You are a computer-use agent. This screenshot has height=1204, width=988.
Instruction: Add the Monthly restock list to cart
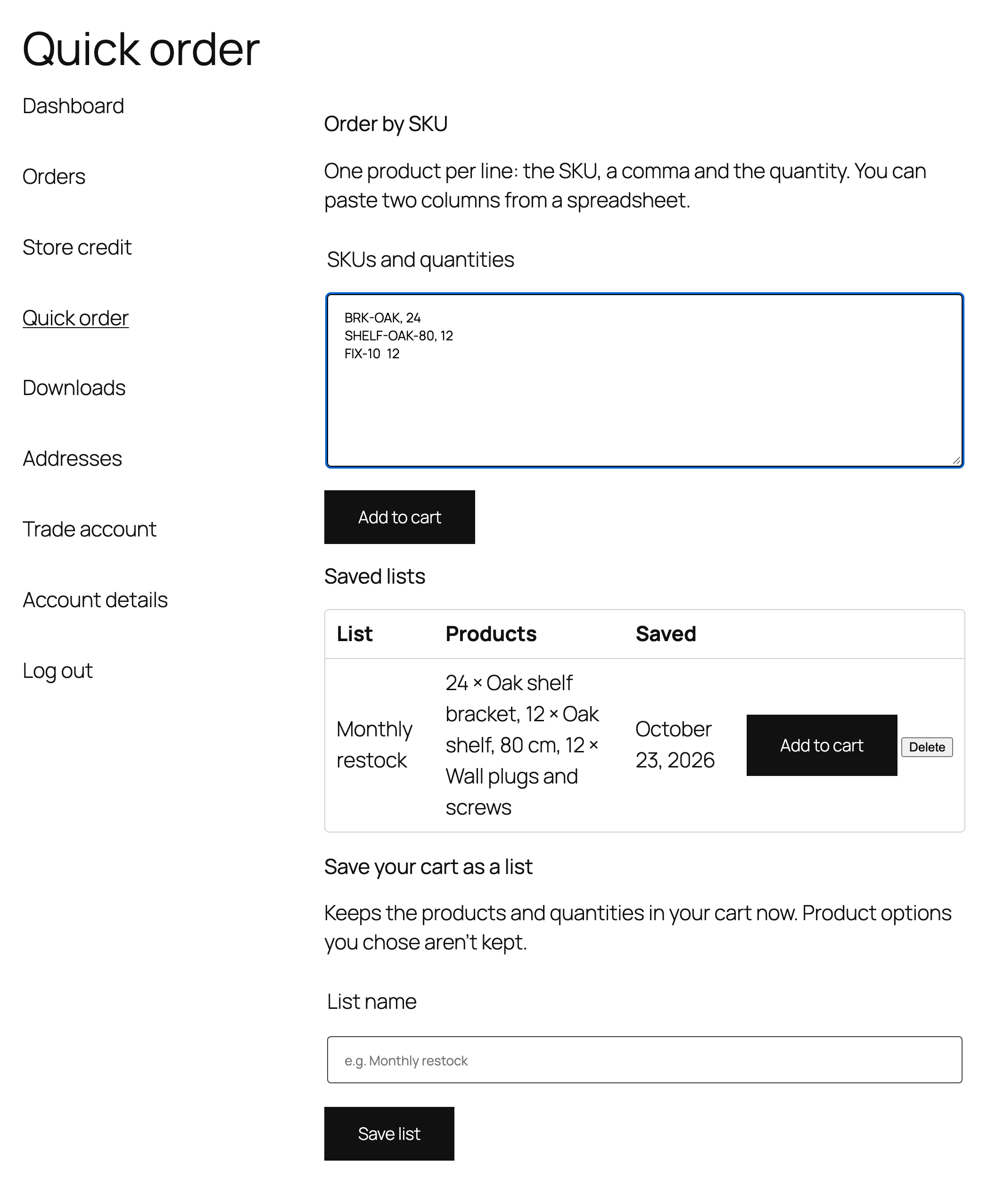click(822, 745)
